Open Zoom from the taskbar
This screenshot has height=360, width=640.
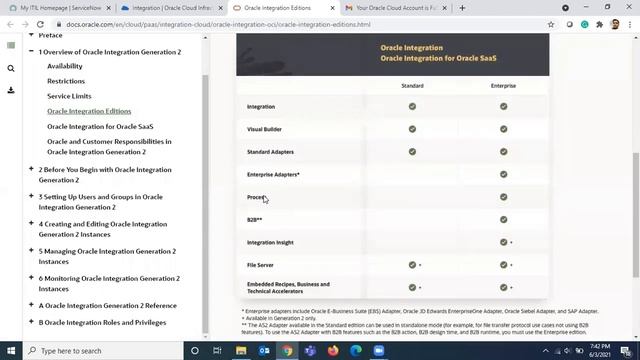(x=379, y=351)
